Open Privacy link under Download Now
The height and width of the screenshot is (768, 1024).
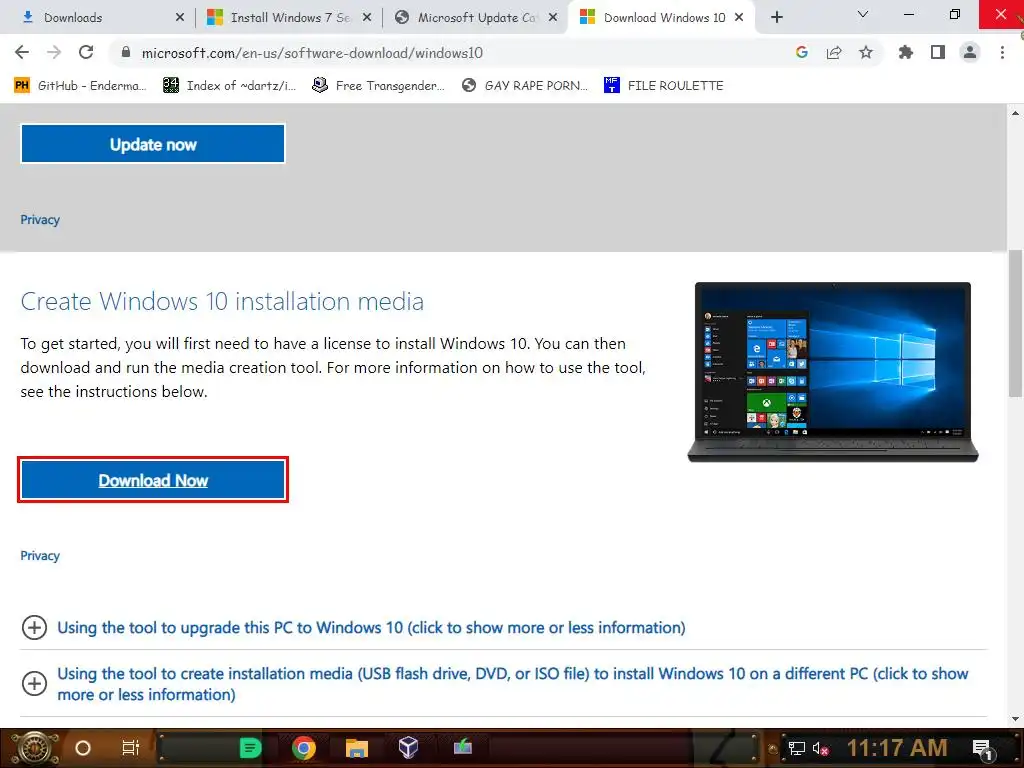coord(40,556)
